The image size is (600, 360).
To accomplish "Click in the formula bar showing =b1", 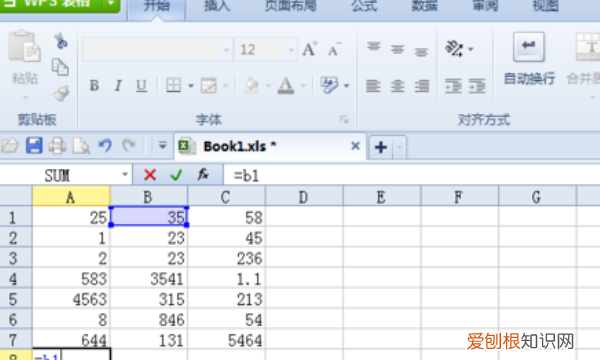I will point(412,176).
